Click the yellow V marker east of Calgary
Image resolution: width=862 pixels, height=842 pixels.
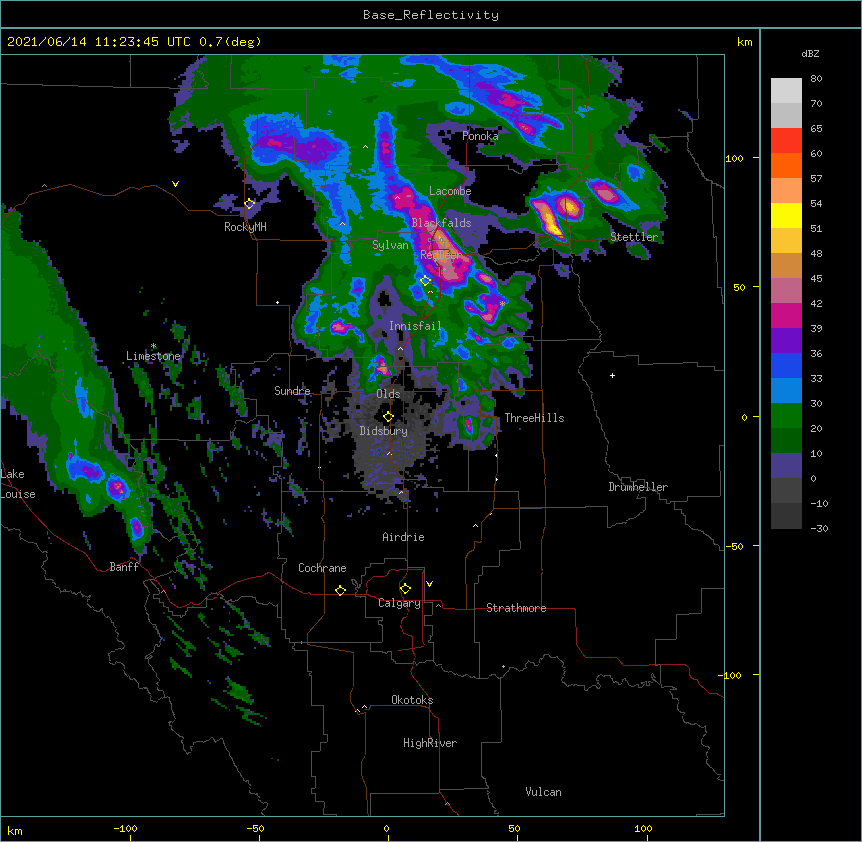(x=429, y=584)
